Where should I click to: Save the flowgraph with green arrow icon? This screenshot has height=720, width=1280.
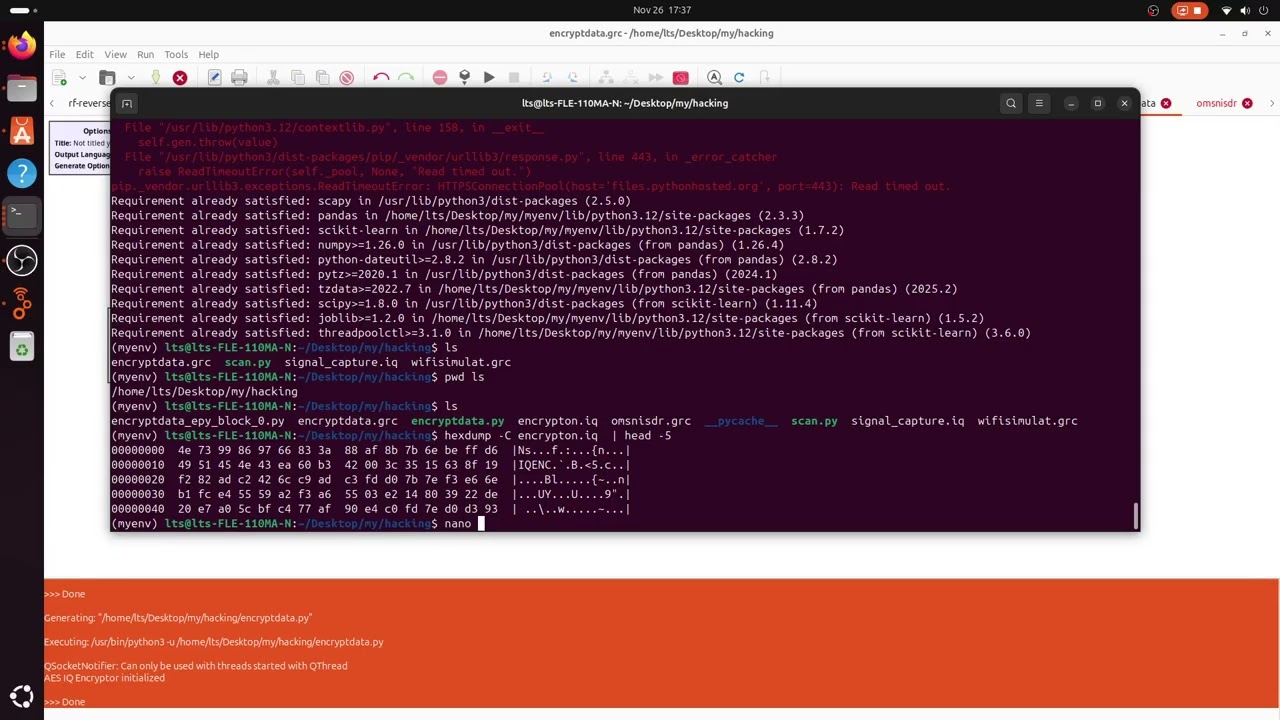click(155, 78)
